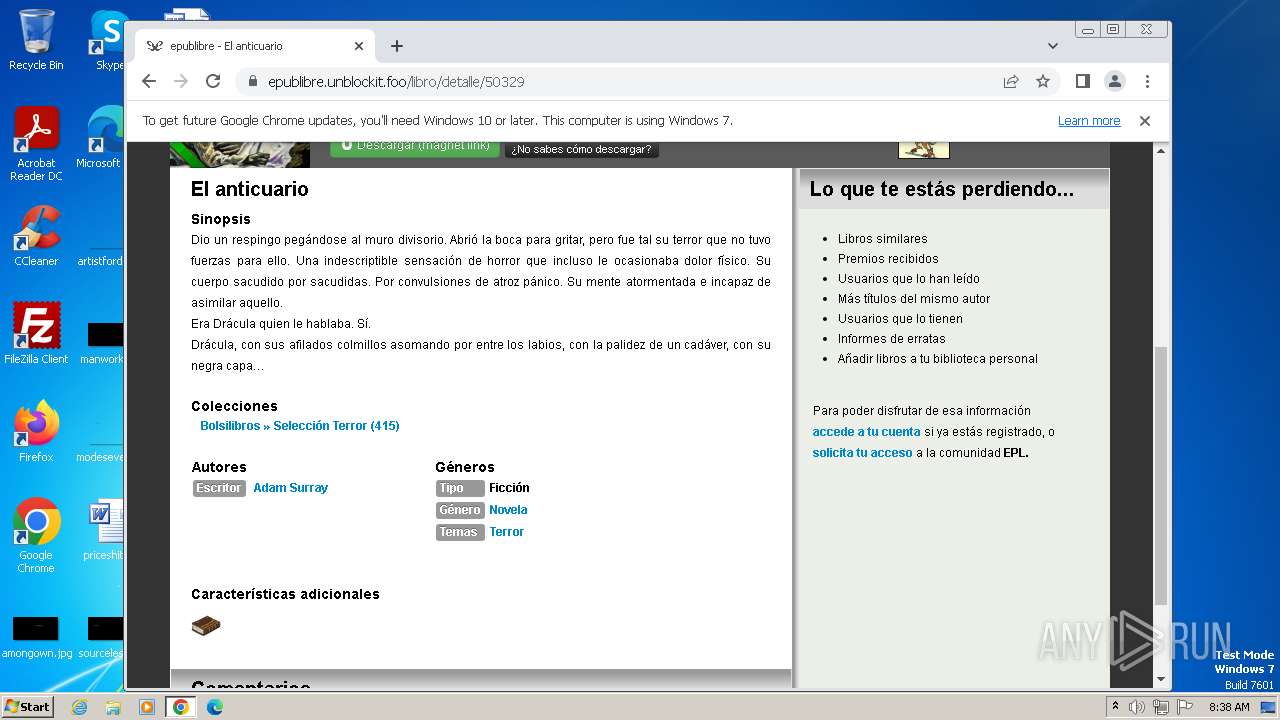Click the book cover thumbnail
The height and width of the screenshot is (720, 1280).
pyautogui.click(x=240, y=154)
